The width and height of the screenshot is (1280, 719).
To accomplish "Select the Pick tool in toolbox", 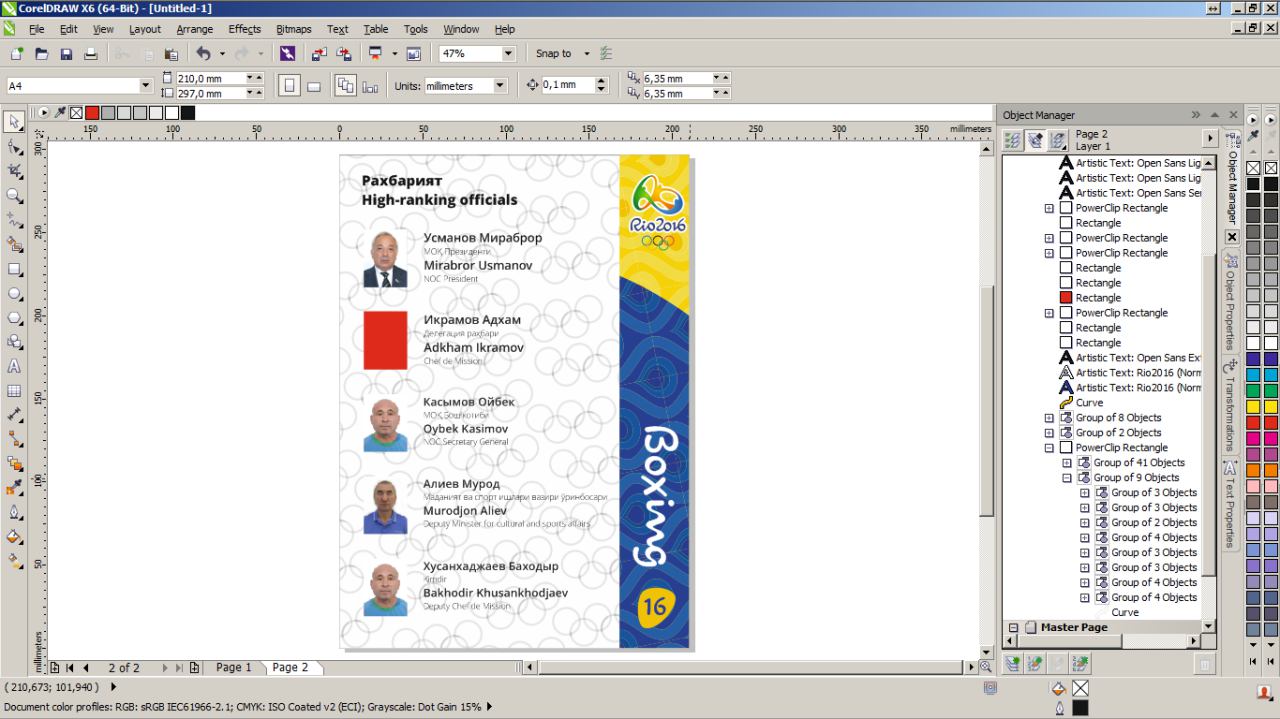I will 15,122.
